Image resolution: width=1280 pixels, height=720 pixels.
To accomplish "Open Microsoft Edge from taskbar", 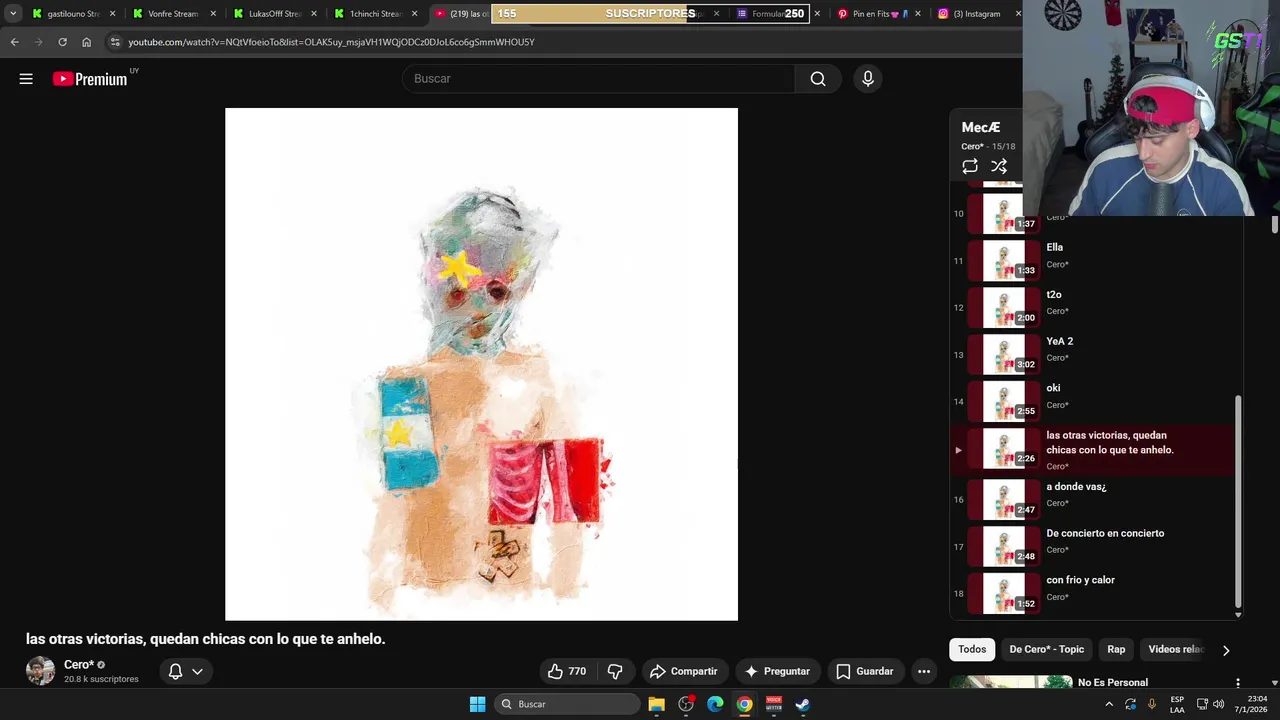I will coord(715,704).
